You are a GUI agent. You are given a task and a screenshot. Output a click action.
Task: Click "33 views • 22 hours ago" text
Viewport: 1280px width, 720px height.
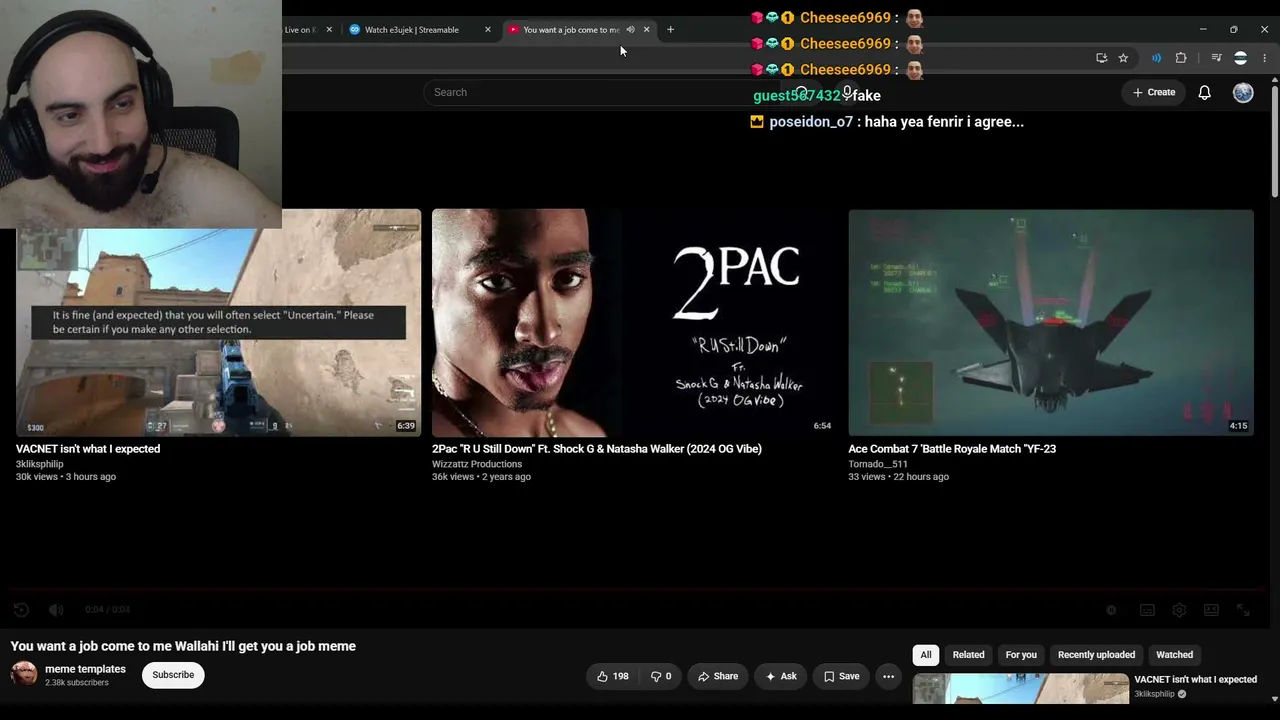(x=898, y=477)
